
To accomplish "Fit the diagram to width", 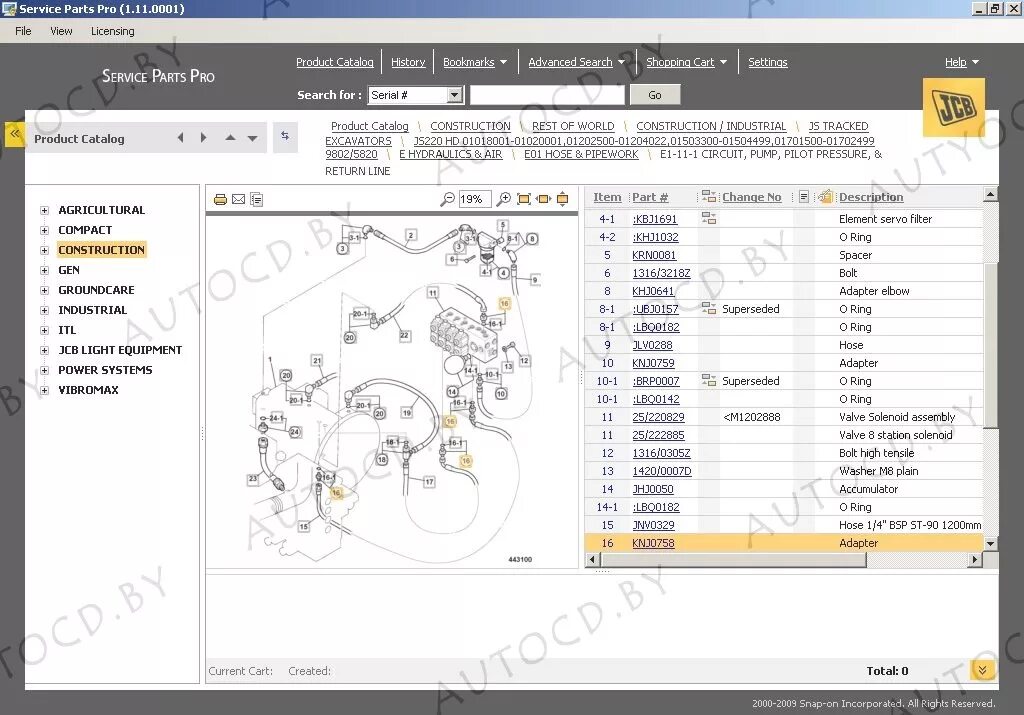I will pyautogui.click(x=543, y=199).
